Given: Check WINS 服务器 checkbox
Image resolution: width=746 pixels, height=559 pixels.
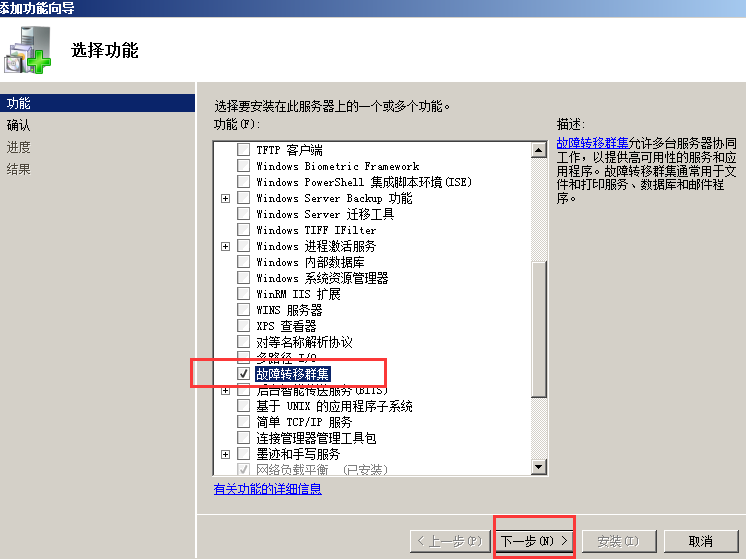Looking at the screenshot, I should pos(244,310).
